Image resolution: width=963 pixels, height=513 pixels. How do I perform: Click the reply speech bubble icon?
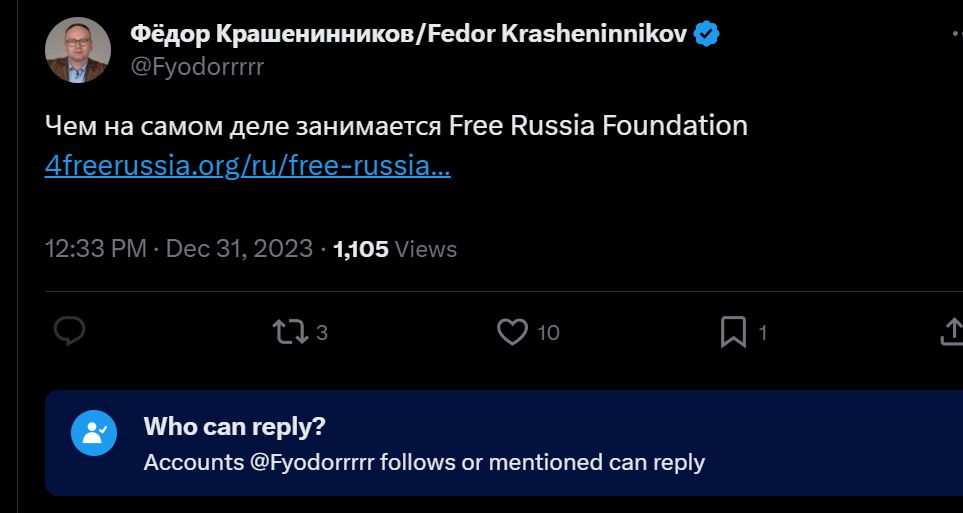(69, 332)
